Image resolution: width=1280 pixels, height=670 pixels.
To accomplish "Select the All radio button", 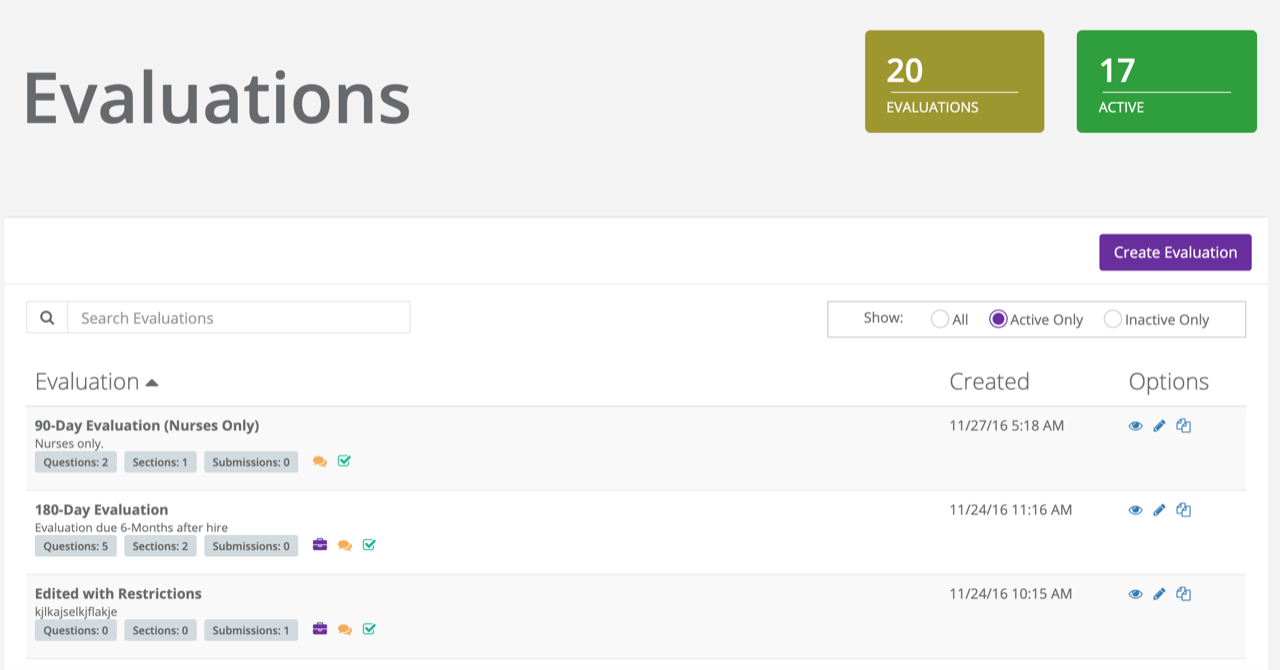I will (x=940, y=320).
